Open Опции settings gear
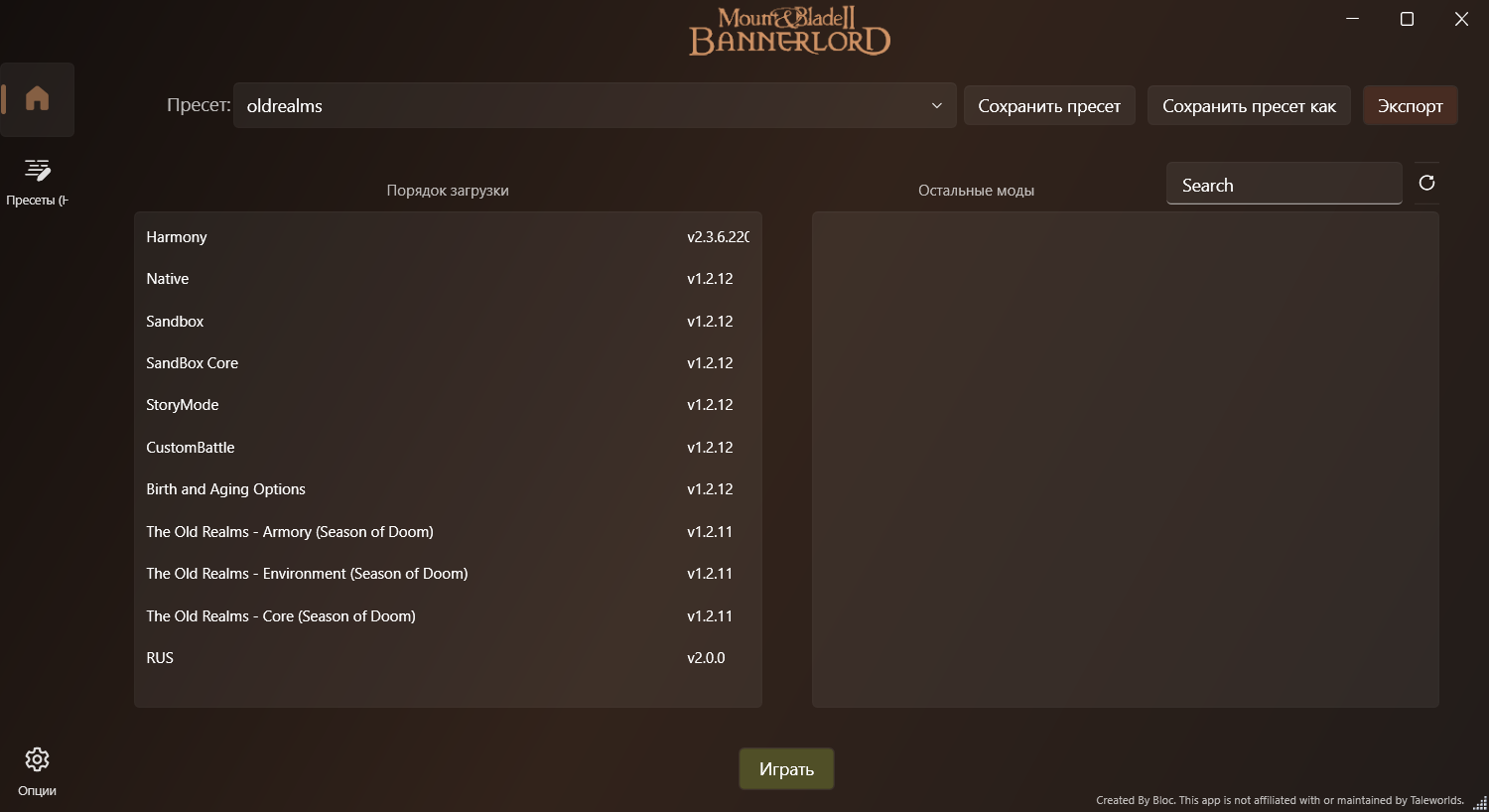The image size is (1489, 812). 38,772
